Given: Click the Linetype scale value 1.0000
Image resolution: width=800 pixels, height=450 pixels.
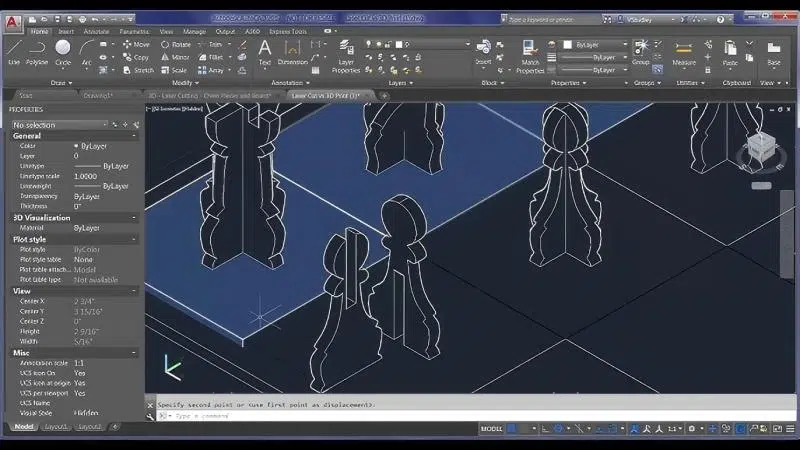Looking at the screenshot, I should tap(85, 176).
